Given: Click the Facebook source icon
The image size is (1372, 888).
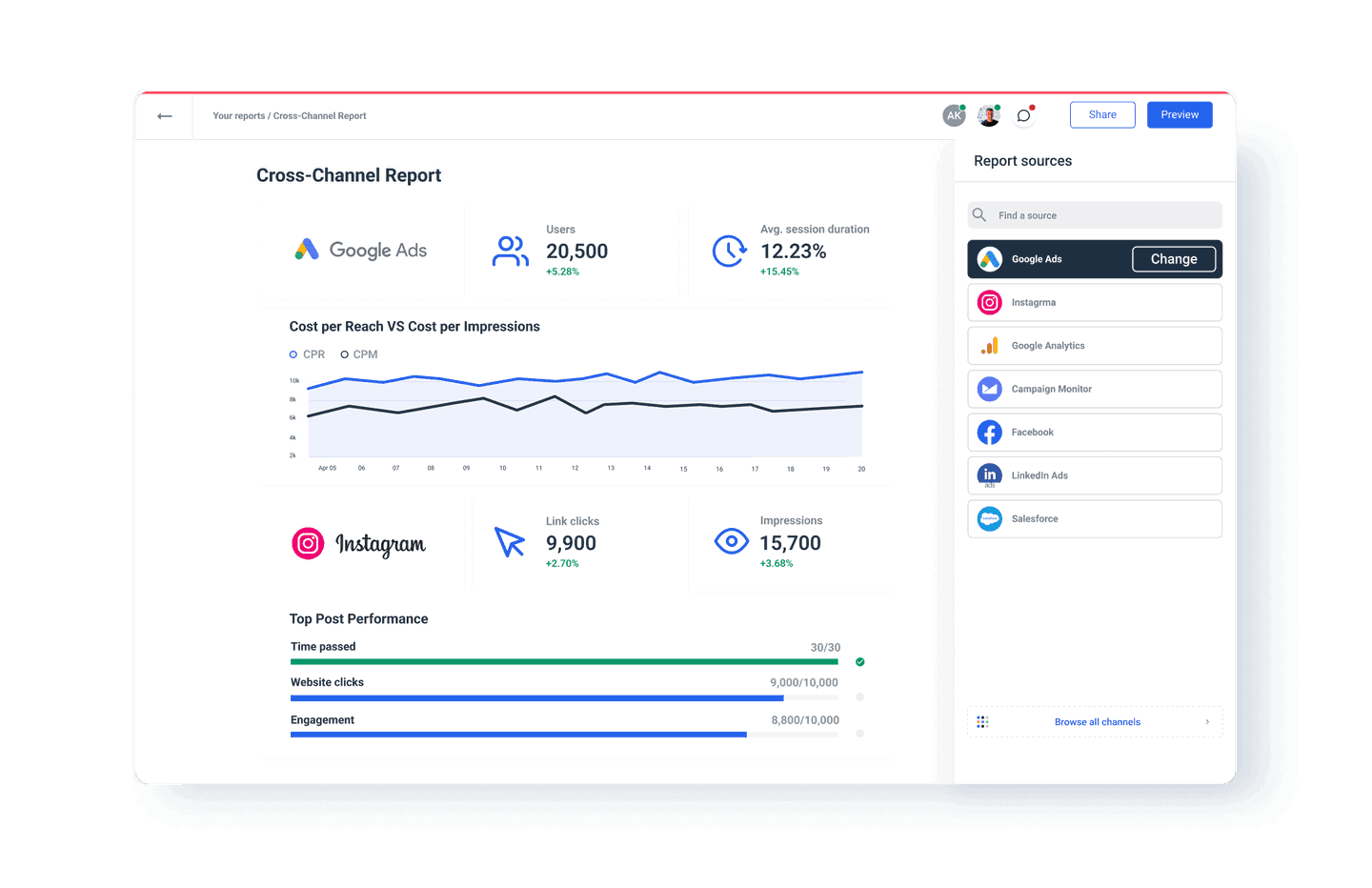Looking at the screenshot, I should pyautogui.click(x=989, y=432).
